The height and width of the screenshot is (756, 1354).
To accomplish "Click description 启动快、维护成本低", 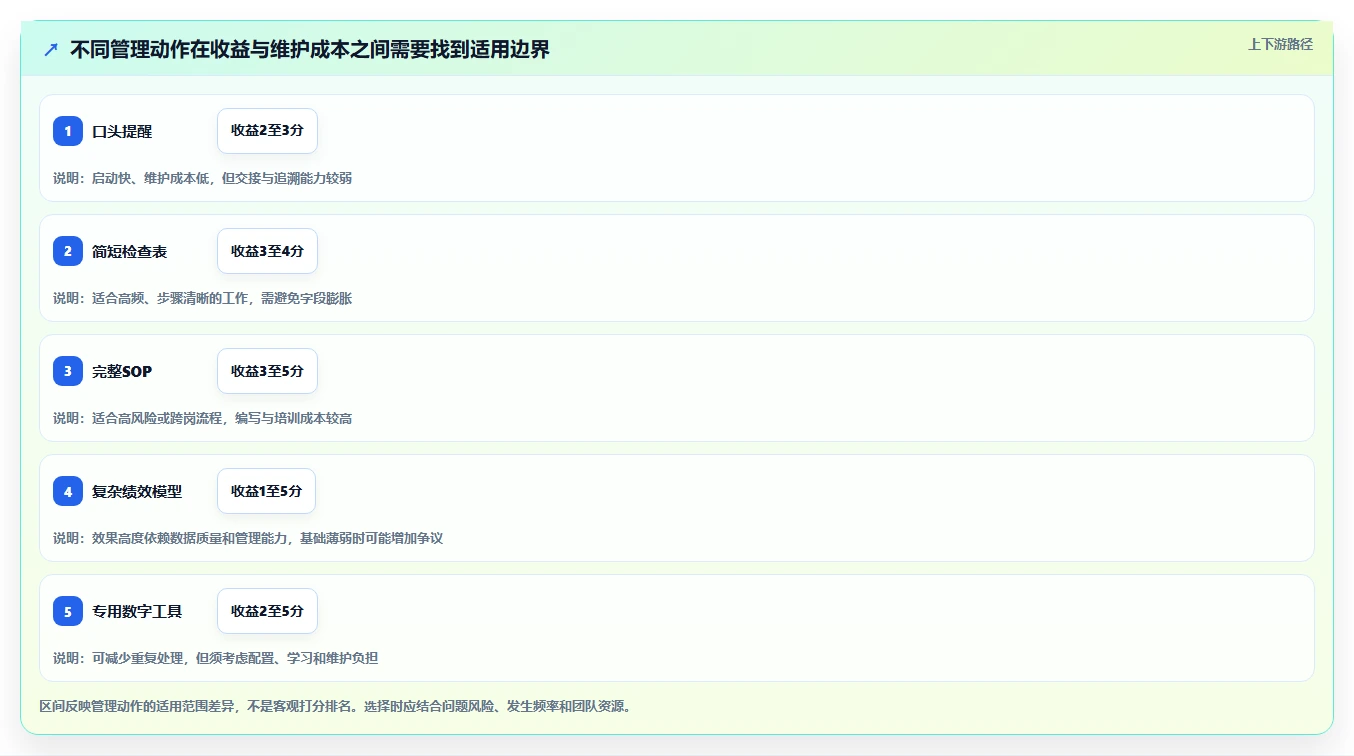I will (202, 178).
